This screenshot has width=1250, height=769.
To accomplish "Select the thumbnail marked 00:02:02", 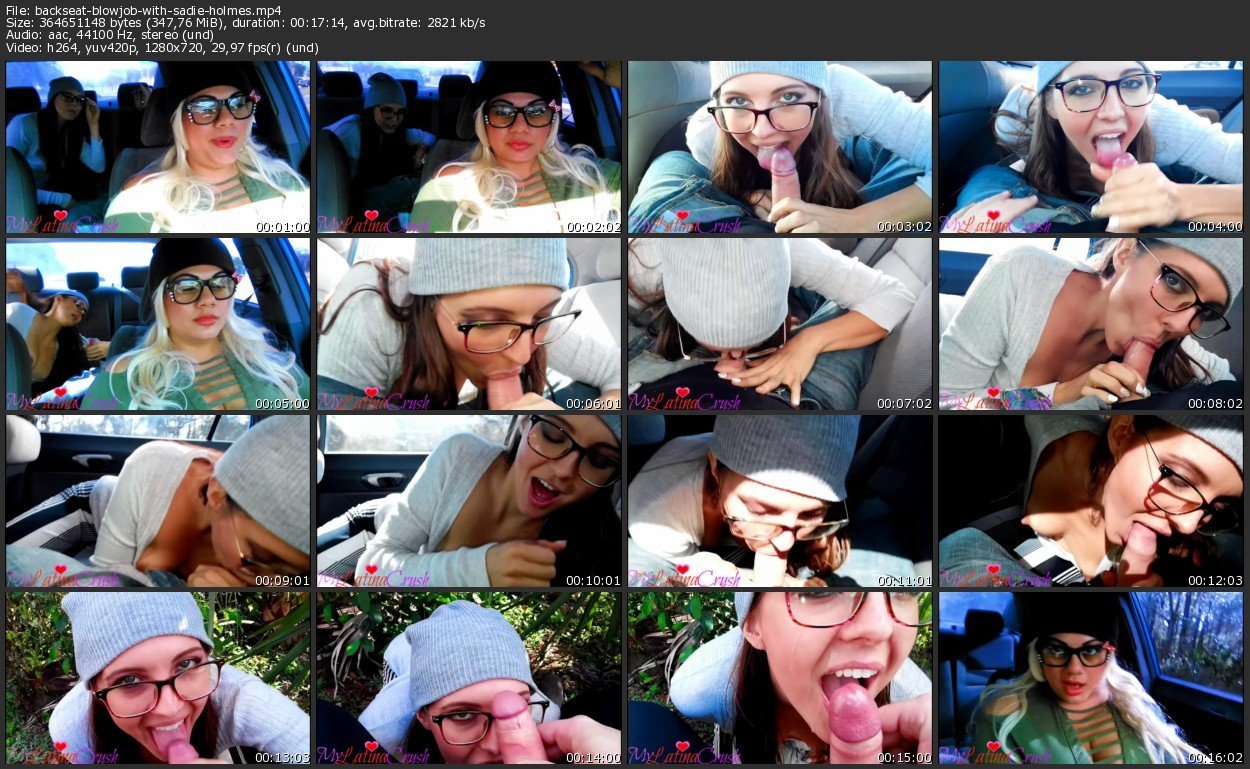I will pyautogui.click(x=469, y=147).
